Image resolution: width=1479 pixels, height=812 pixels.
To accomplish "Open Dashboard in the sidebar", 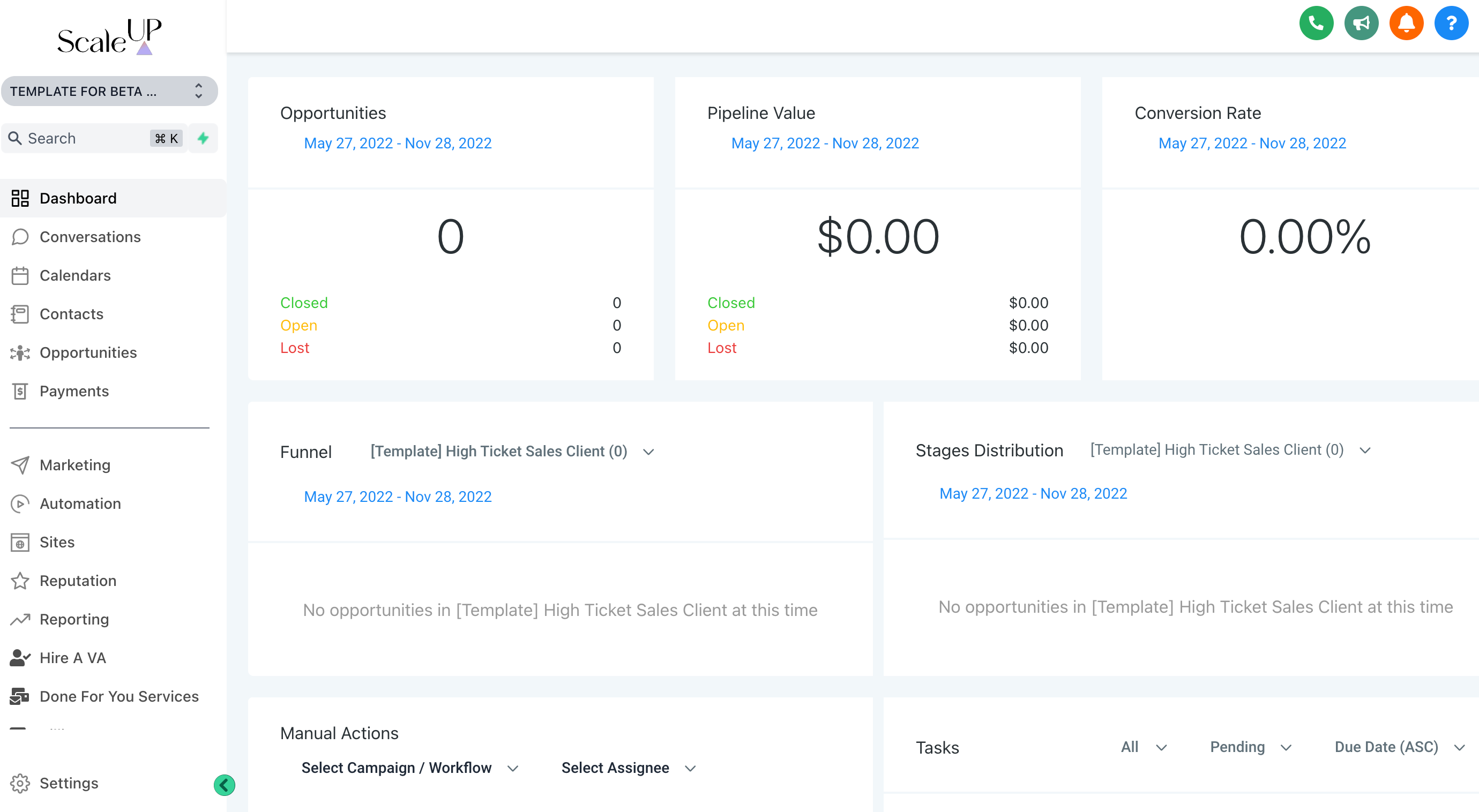I will (113, 198).
